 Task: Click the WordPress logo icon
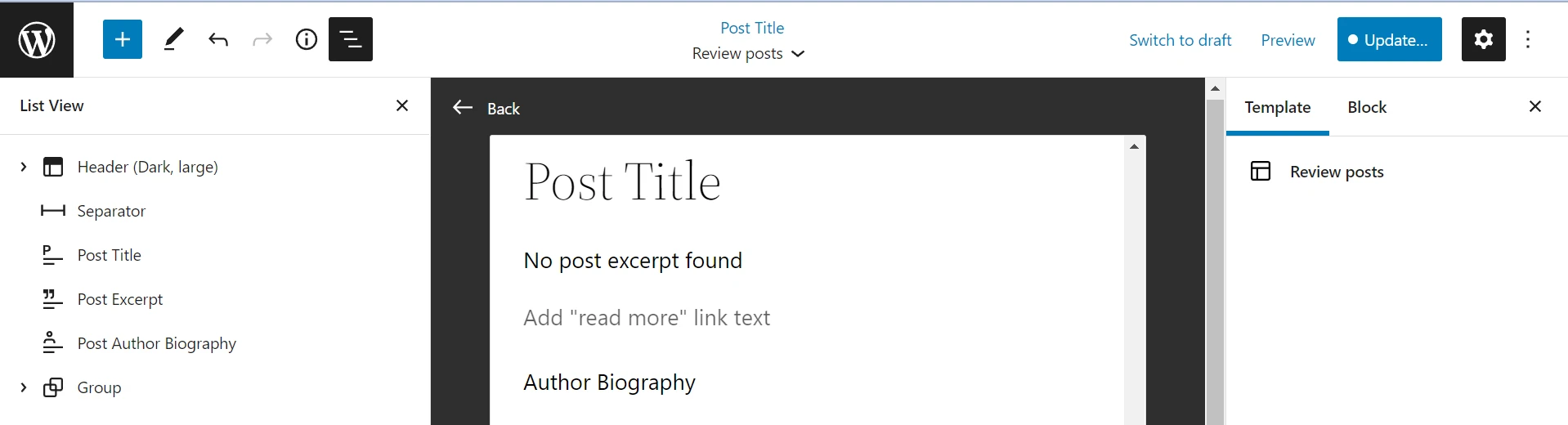tap(37, 39)
